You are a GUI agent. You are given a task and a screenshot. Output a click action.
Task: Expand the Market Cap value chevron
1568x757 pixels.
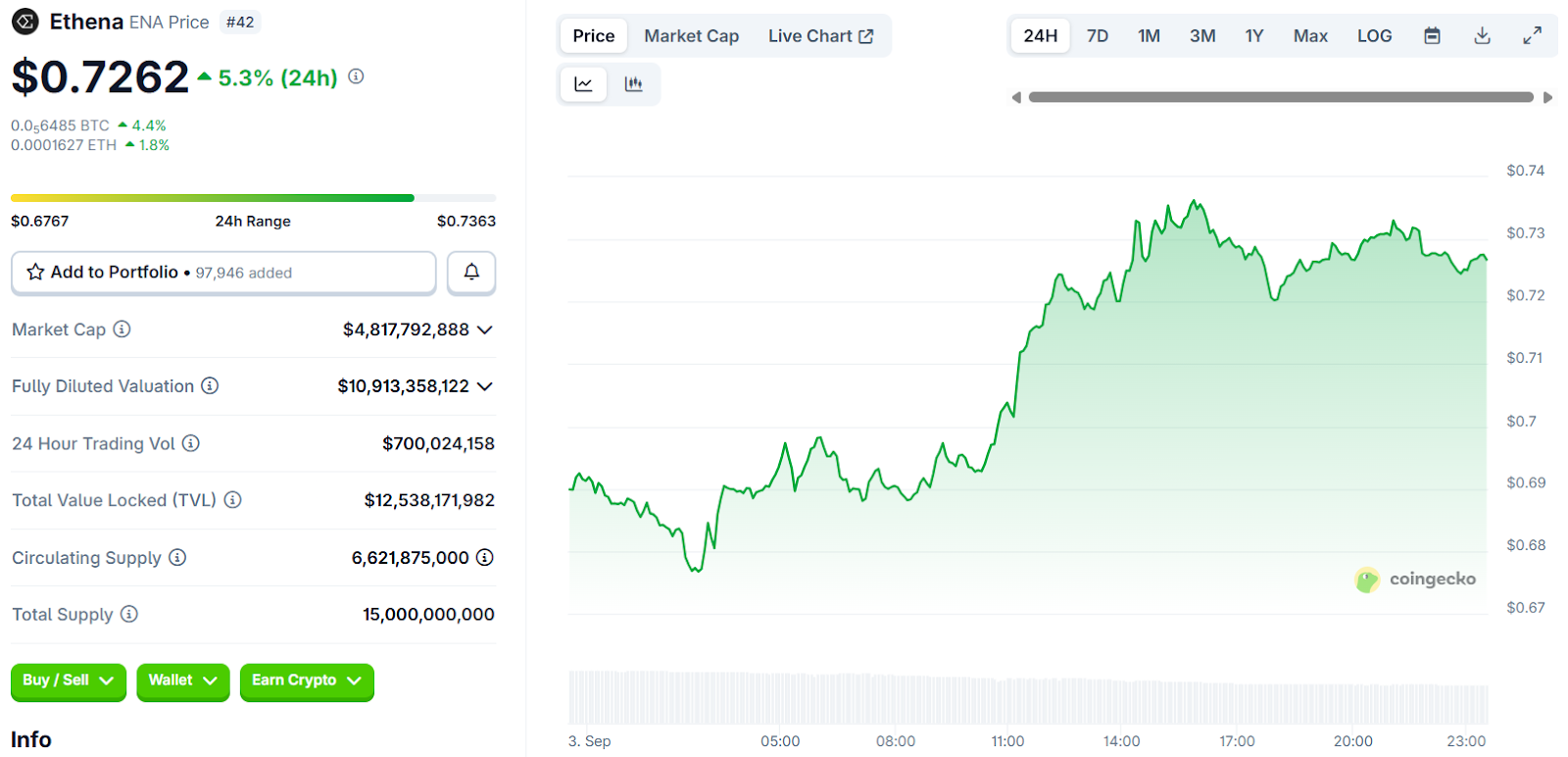[x=484, y=330]
